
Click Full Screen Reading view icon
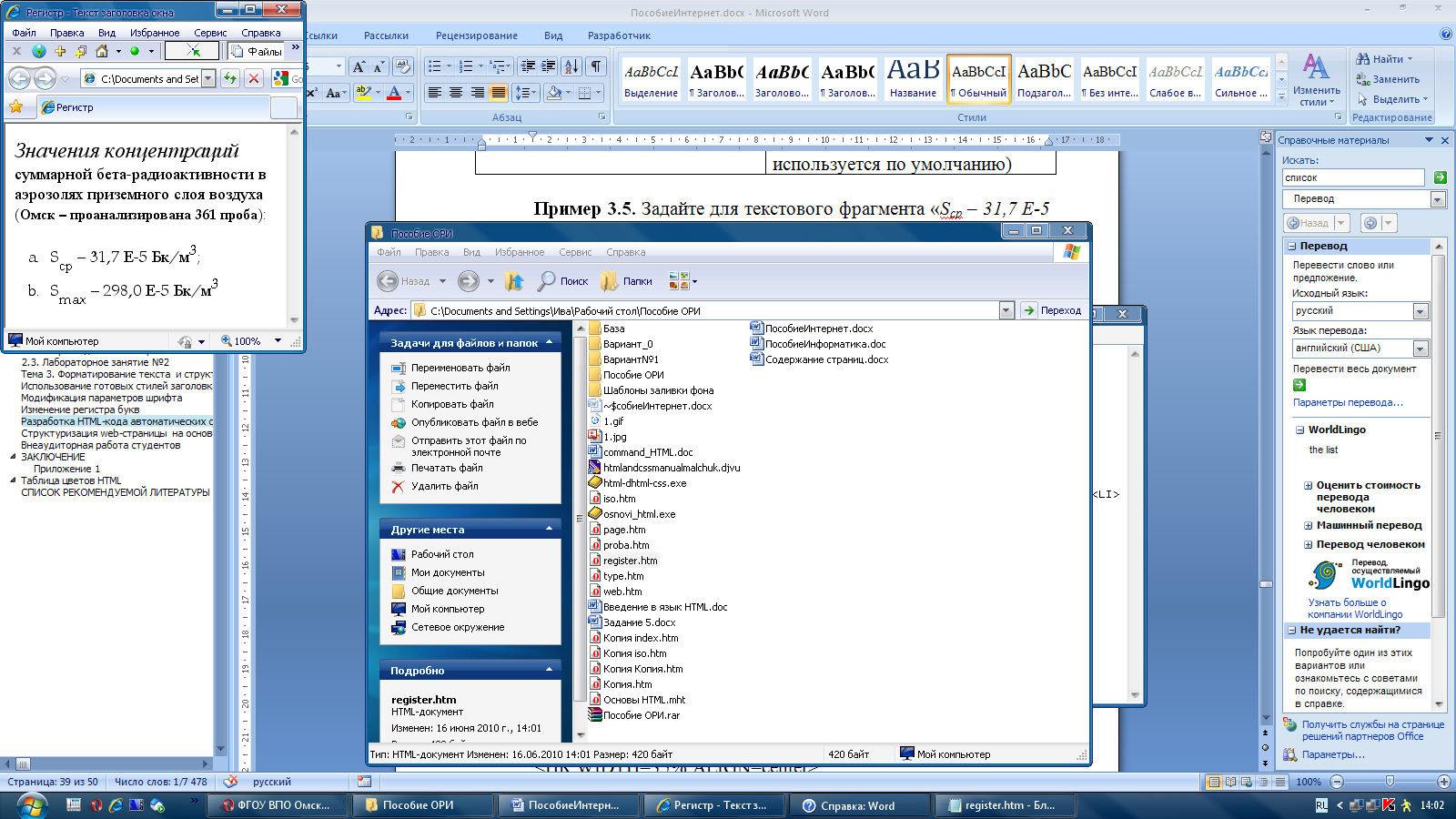(1230, 782)
